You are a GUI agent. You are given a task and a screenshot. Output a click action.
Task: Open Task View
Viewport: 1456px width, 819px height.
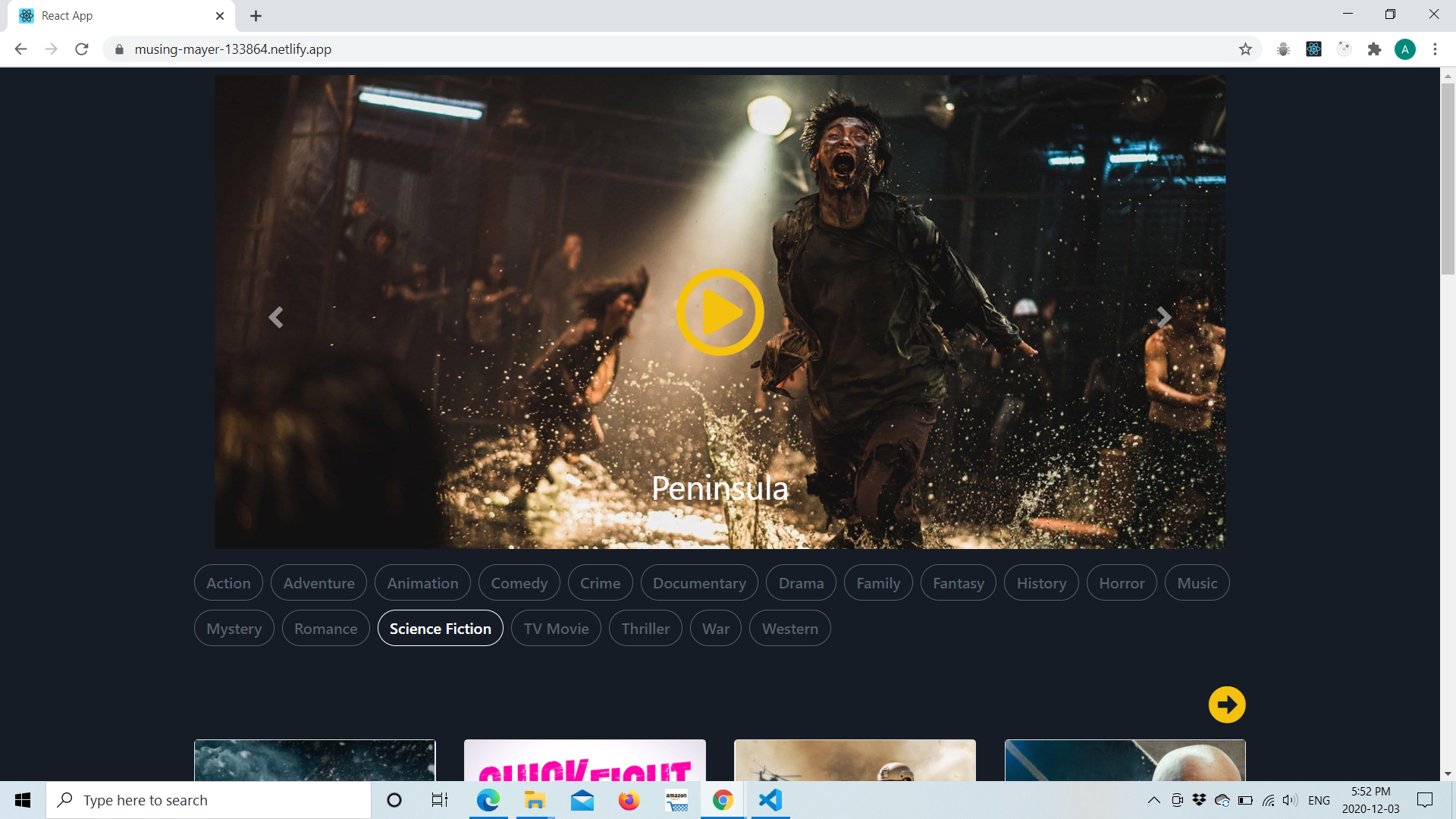440,800
